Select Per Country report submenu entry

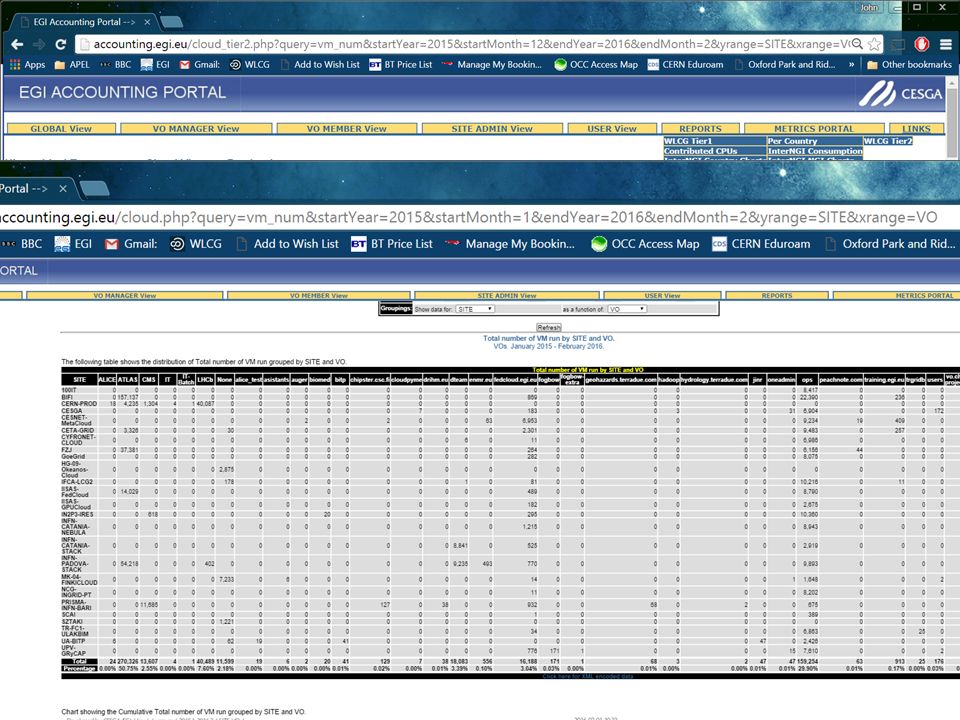(x=815, y=141)
